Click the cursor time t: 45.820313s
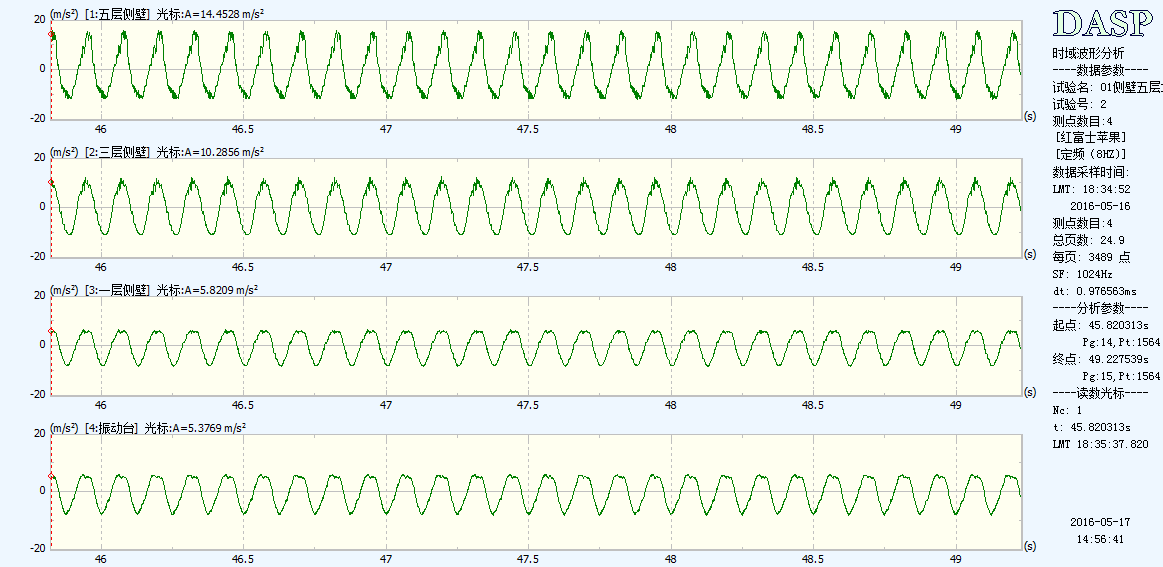Viewport: 1163px width, 567px height. tap(1091, 427)
